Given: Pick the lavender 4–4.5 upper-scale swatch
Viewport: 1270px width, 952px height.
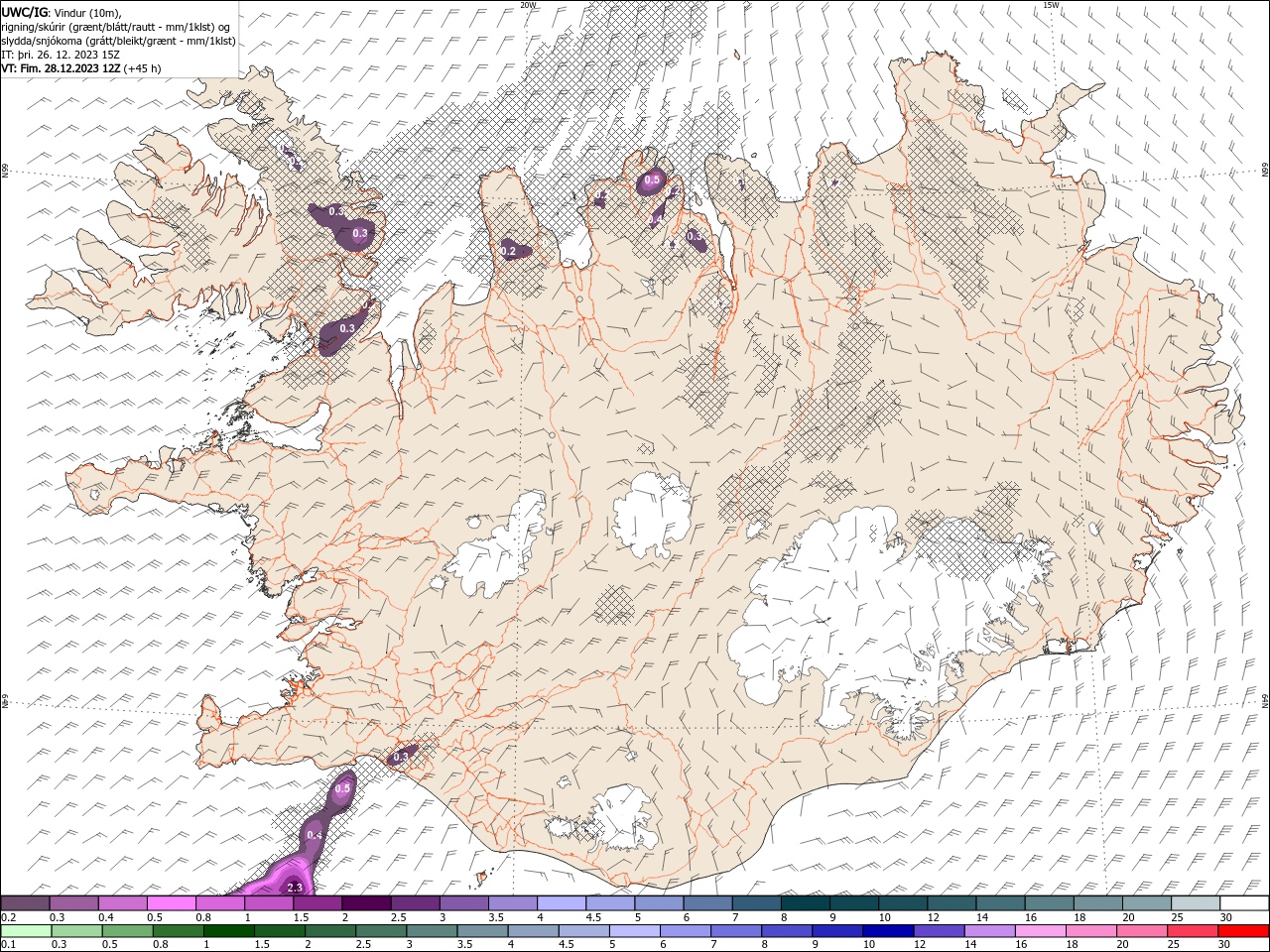Looking at the screenshot, I should tap(561, 903).
